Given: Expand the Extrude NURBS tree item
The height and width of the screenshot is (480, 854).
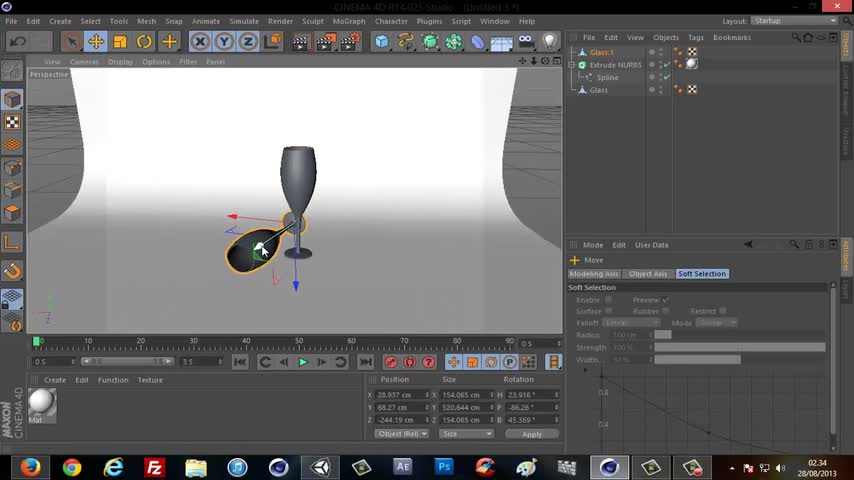Looking at the screenshot, I should pyautogui.click(x=572, y=65).
